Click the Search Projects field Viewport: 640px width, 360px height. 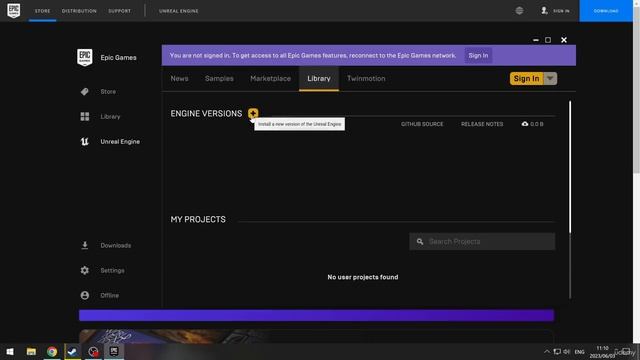tap(482, 242)
